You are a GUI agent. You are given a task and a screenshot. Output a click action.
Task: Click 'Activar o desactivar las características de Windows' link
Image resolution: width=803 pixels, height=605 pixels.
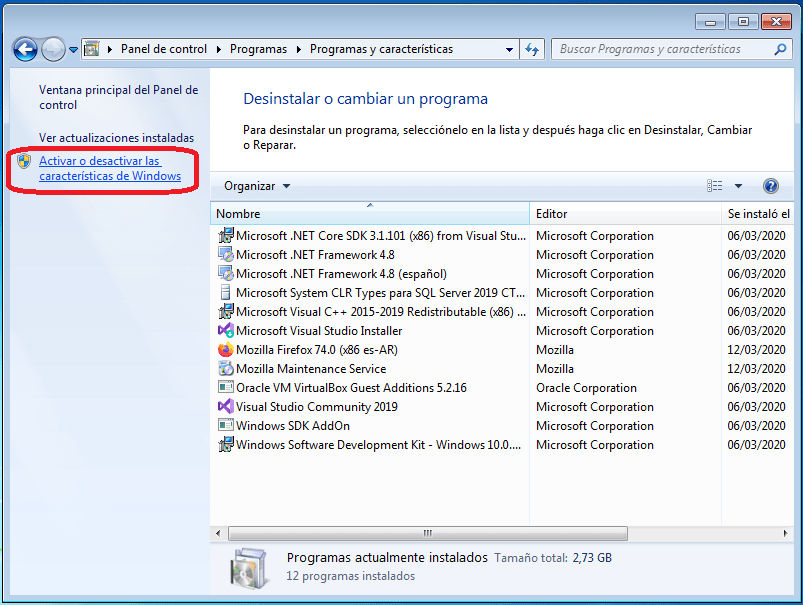click(x=109, y=168)
